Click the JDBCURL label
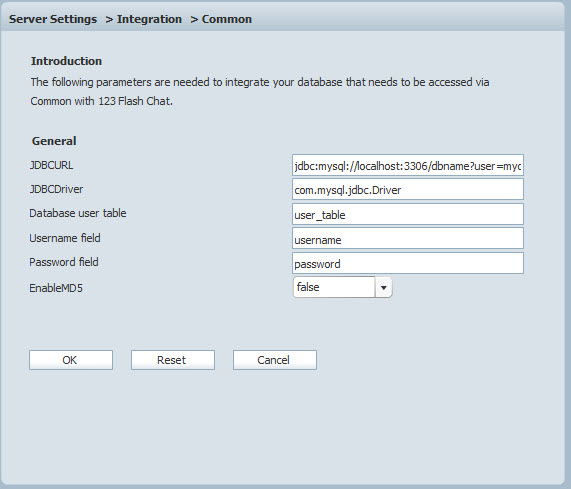Screen dimensions: 571x489 click(51, 165)
